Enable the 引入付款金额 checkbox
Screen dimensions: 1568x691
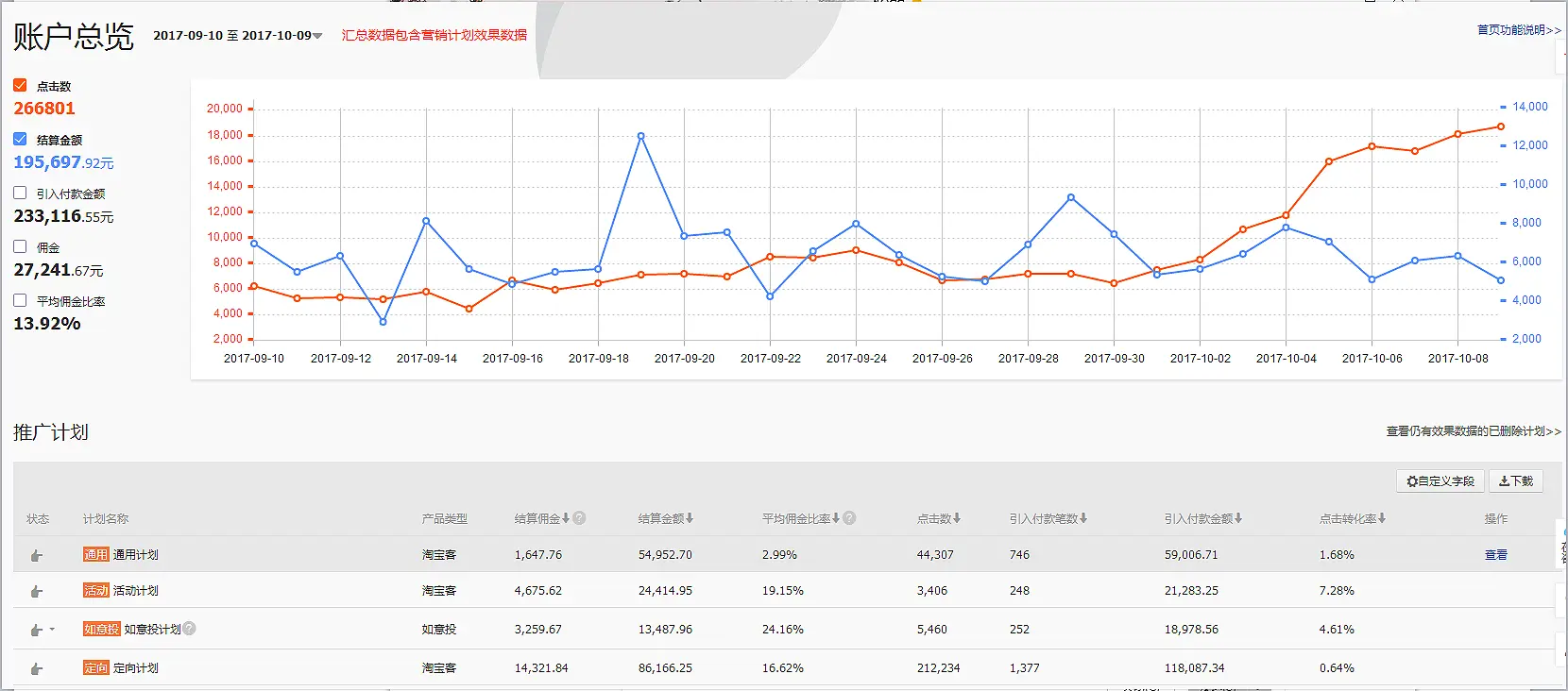20,193
